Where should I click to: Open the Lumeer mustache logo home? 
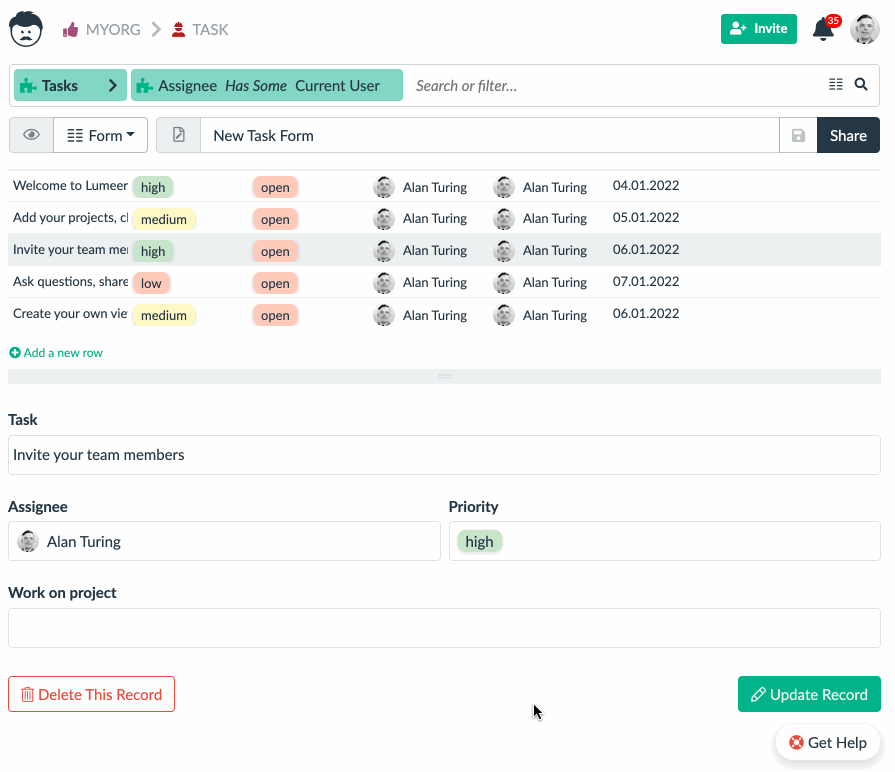[26, 29]
